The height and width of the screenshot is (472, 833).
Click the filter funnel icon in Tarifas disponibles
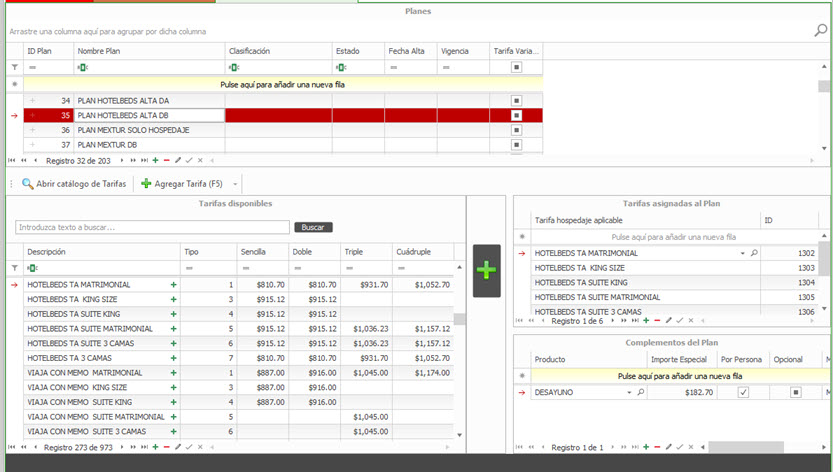tap(14, 268)
